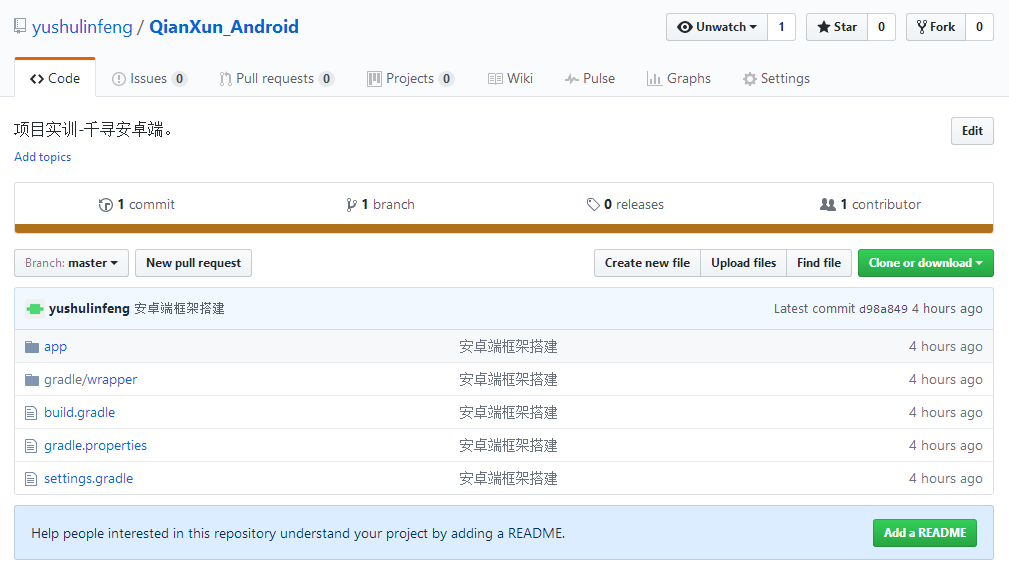1009x564 pixels.
Task: Open commit message in app row
Action: click(508, 347)
